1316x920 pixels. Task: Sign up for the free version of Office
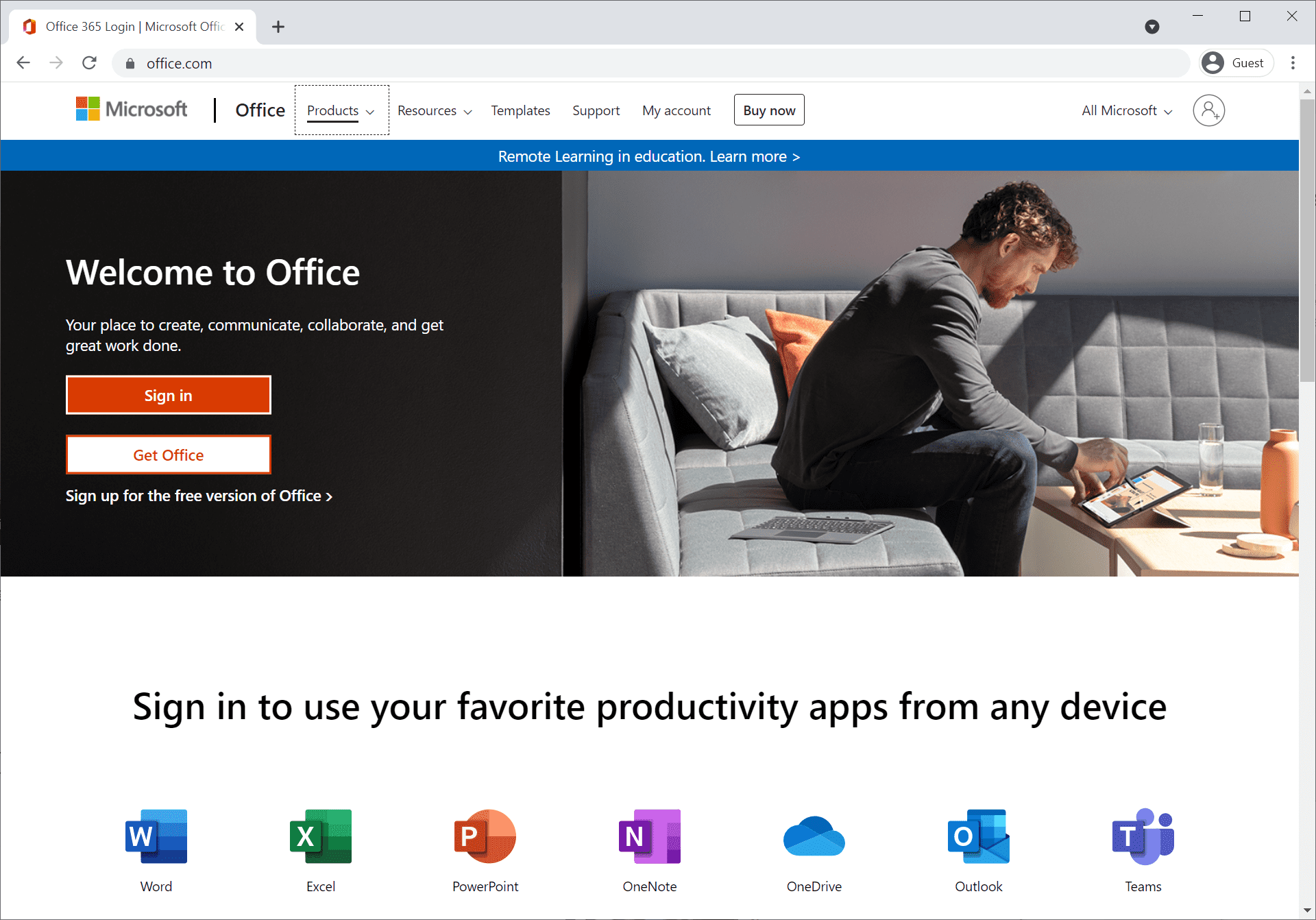pyautogui.click(x=198, y=496)
